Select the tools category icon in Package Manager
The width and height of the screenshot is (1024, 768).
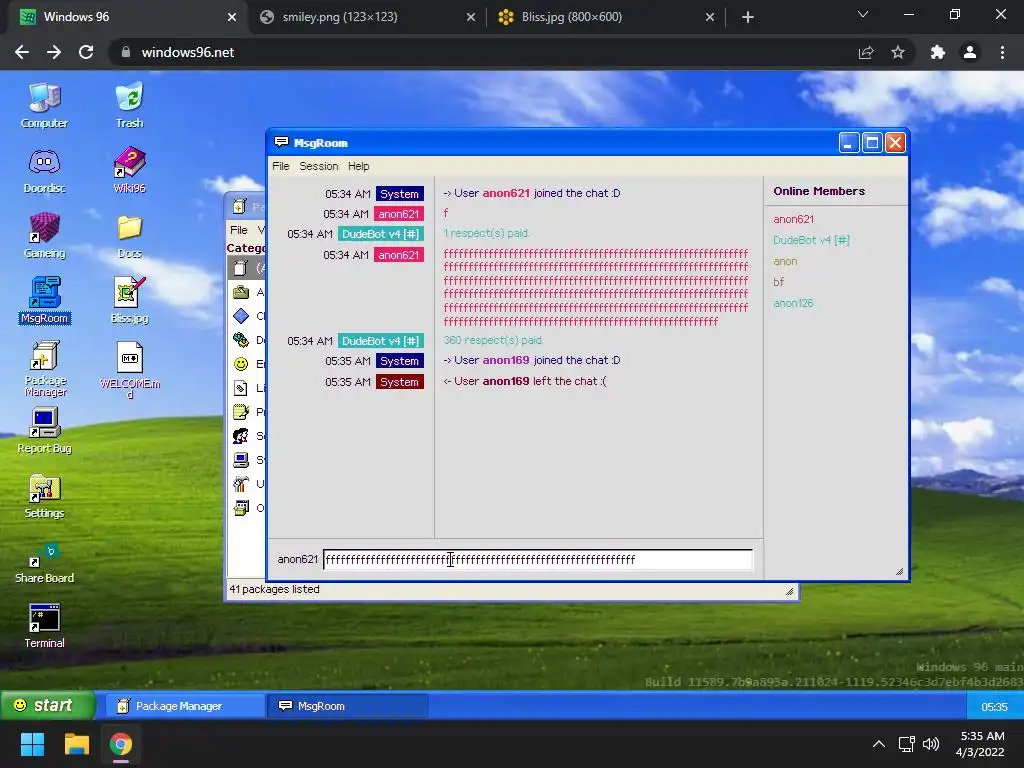(241, 484)
